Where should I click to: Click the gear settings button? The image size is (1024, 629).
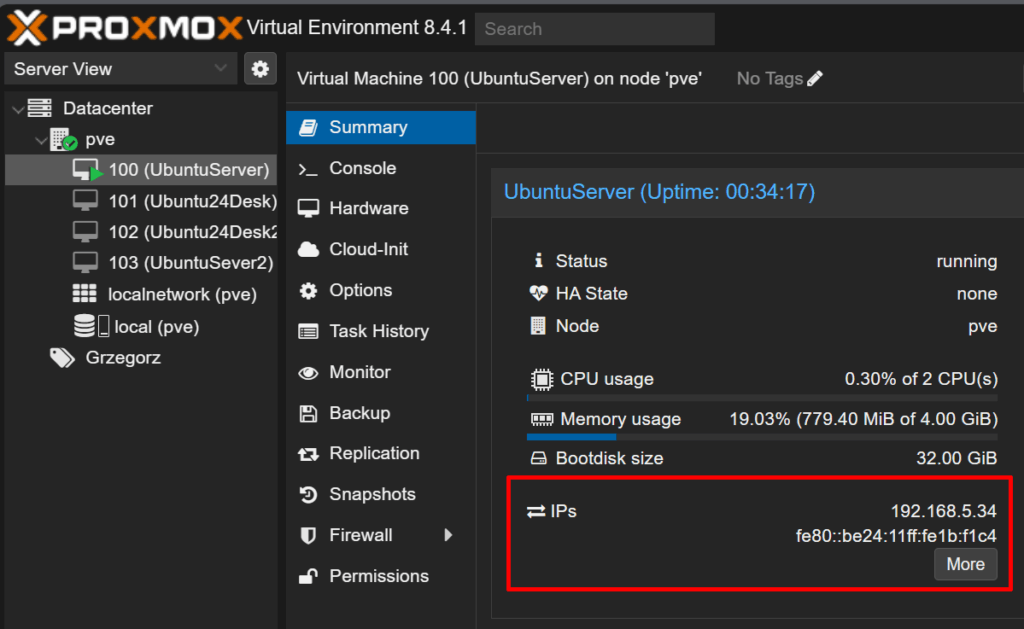click(260, 69)
